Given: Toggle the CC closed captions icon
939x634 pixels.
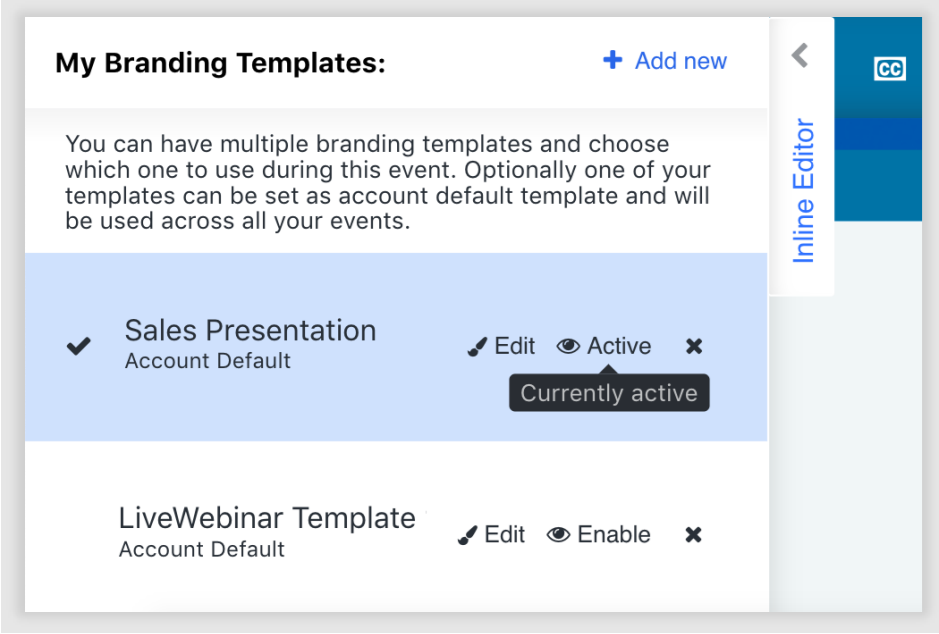Looking at the screenshot, I should point(889,68).
